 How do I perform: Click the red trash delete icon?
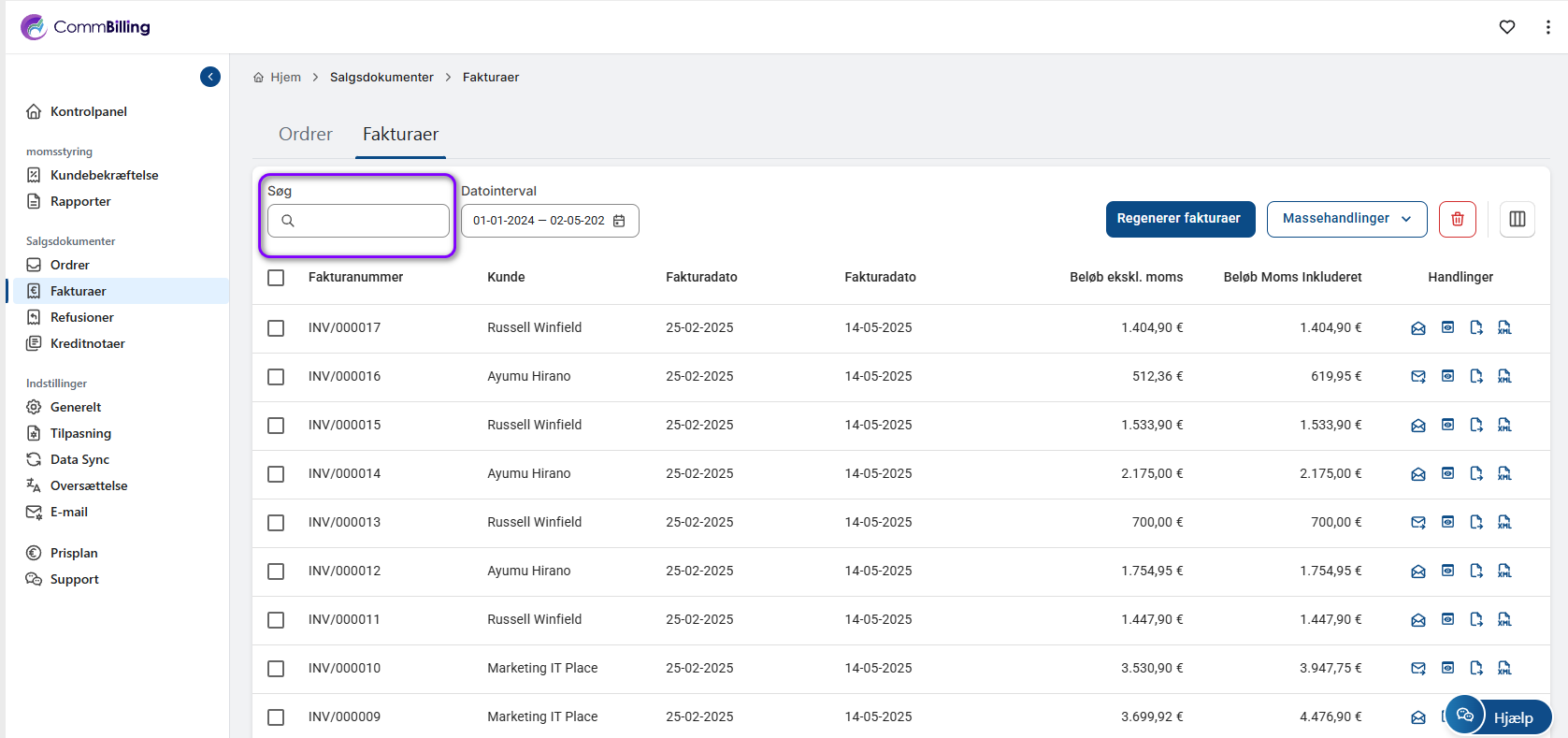[x=1457, y=219]
